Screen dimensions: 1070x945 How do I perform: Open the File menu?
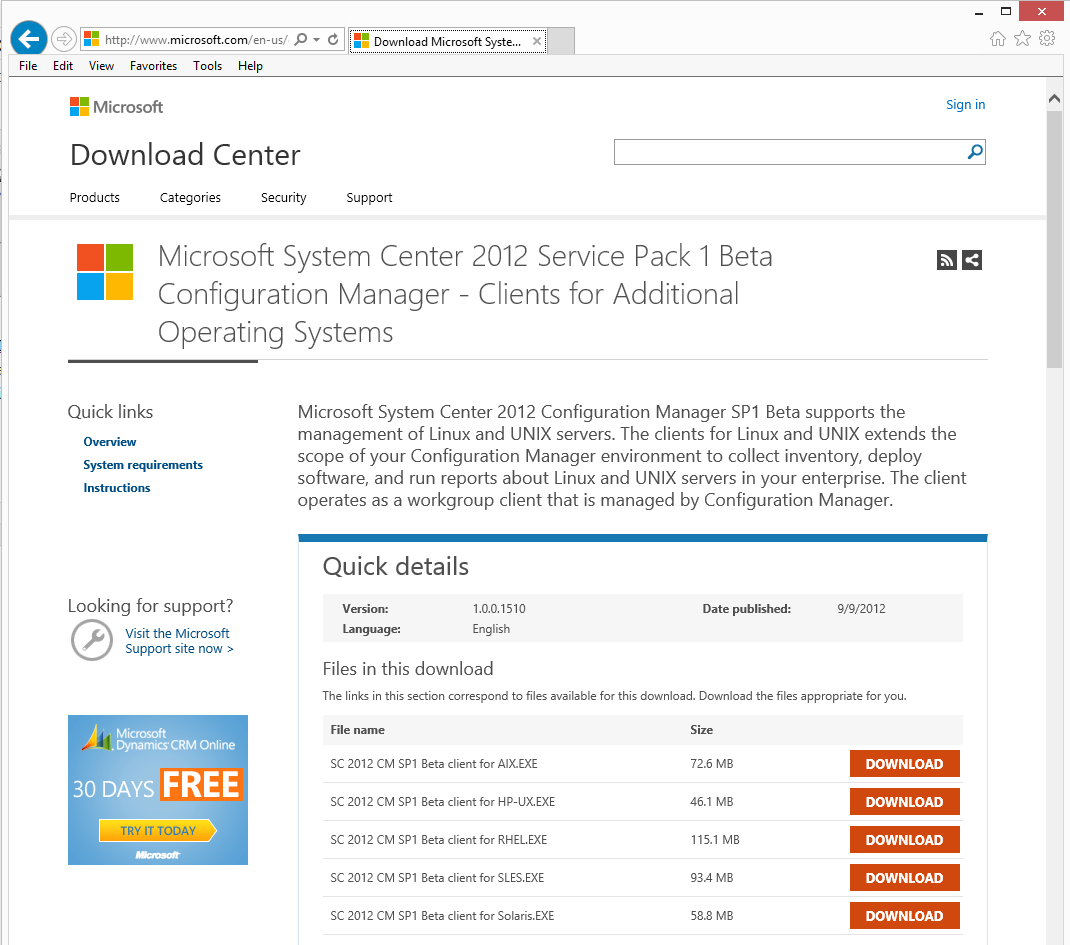[x=28, y=66]
